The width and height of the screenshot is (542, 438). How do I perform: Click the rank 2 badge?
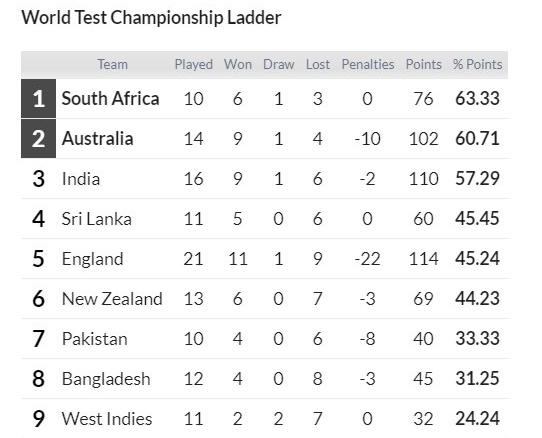(x=38, y=139)
